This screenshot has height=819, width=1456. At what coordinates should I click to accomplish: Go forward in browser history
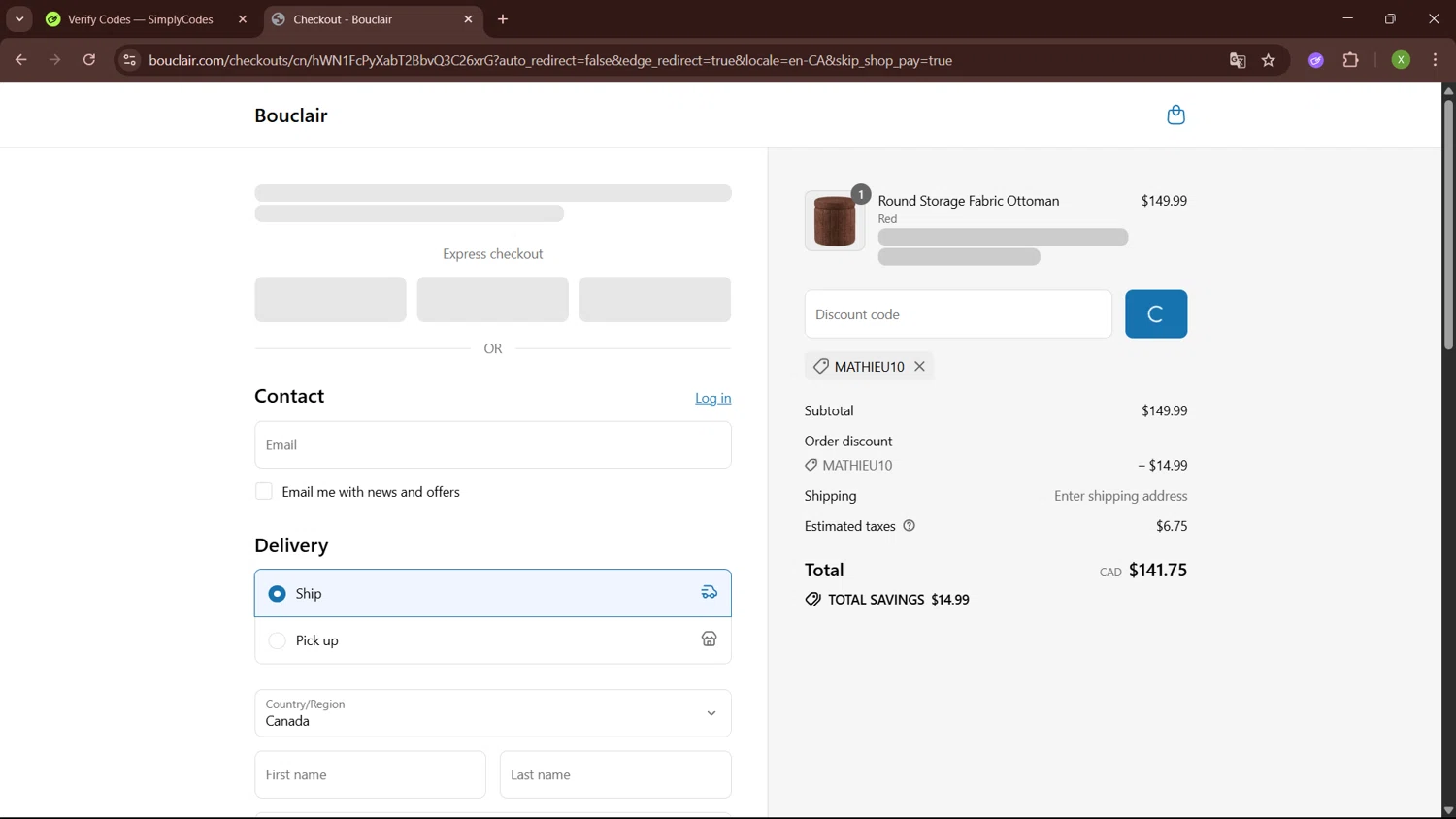(55, 60)
